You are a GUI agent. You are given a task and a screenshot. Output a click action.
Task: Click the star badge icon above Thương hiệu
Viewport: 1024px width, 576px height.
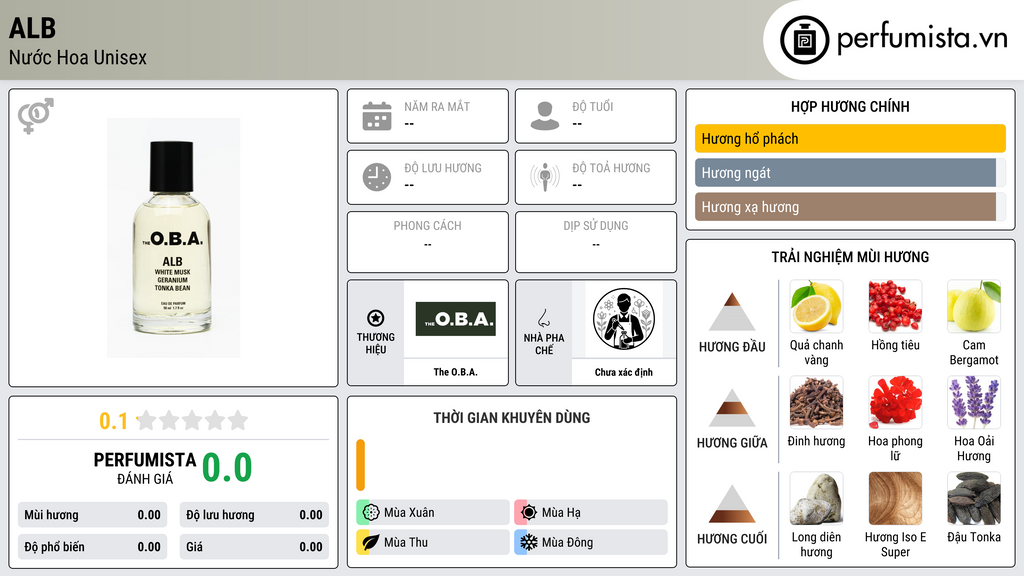(376, 318)
